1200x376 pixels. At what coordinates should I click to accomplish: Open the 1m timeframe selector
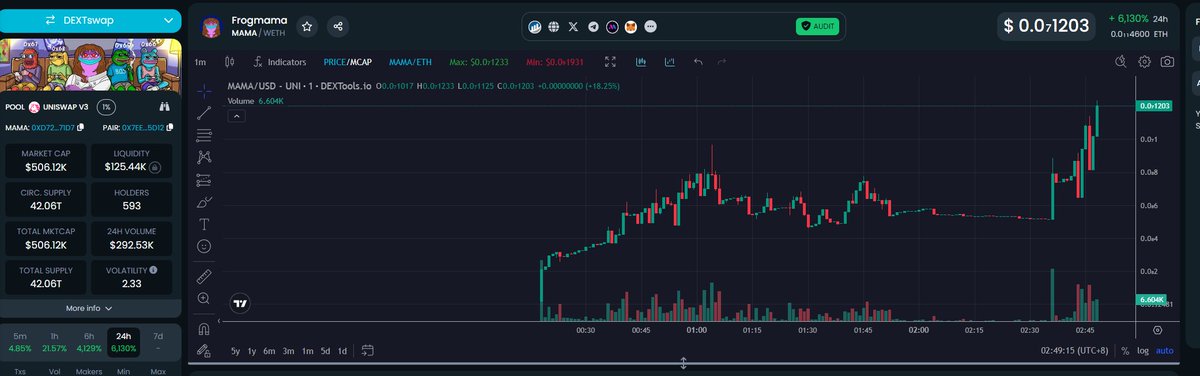coord(201,62)
